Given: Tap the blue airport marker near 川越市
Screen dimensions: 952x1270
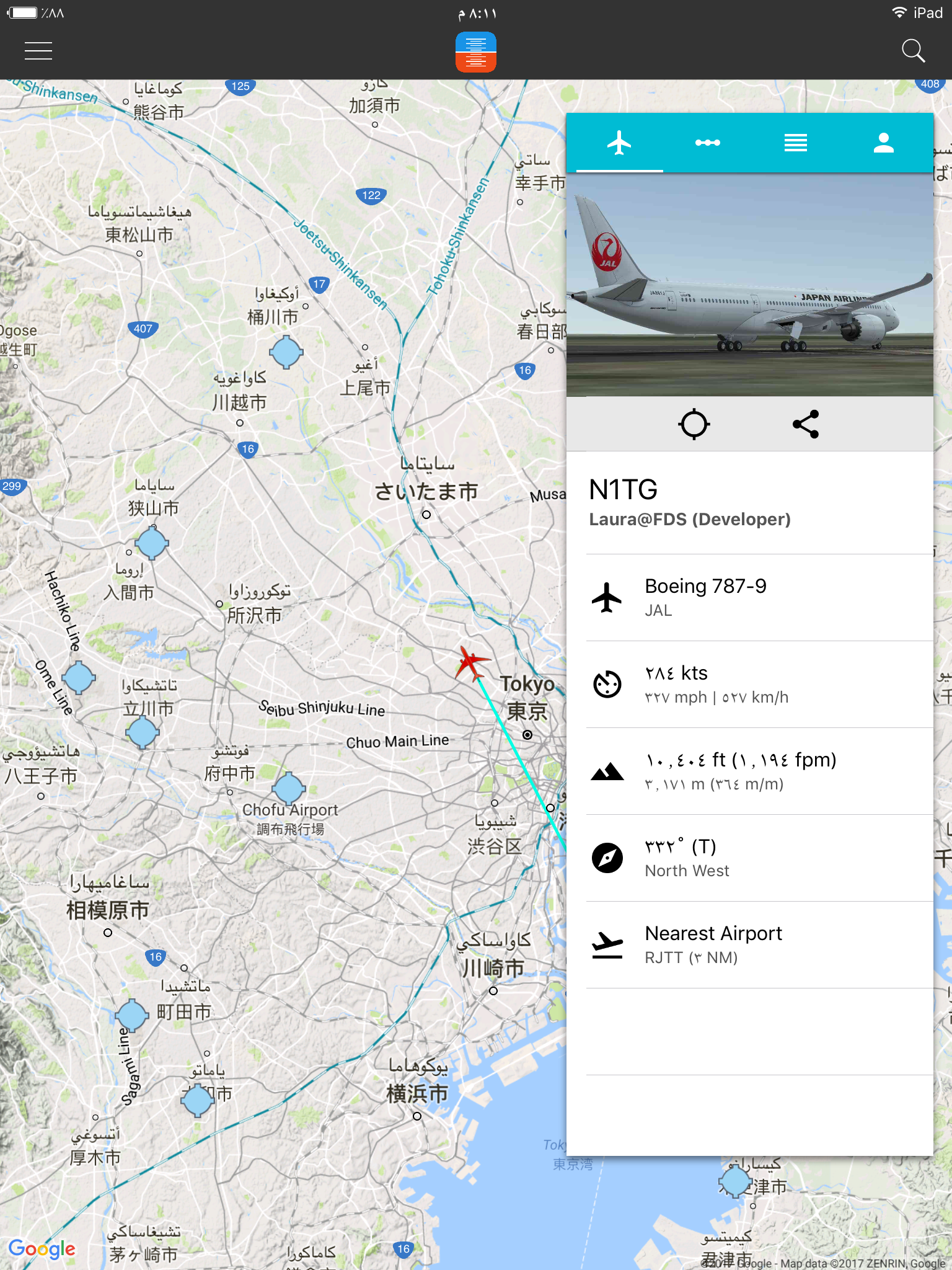Looking at the screenshot, I should 286,352.
